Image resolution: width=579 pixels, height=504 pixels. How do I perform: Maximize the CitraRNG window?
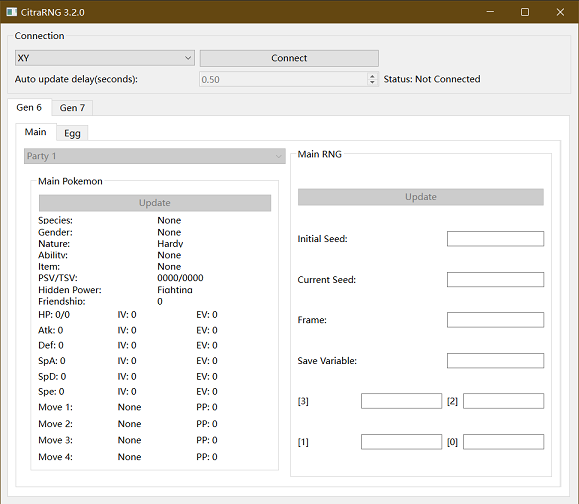point(525,12)
